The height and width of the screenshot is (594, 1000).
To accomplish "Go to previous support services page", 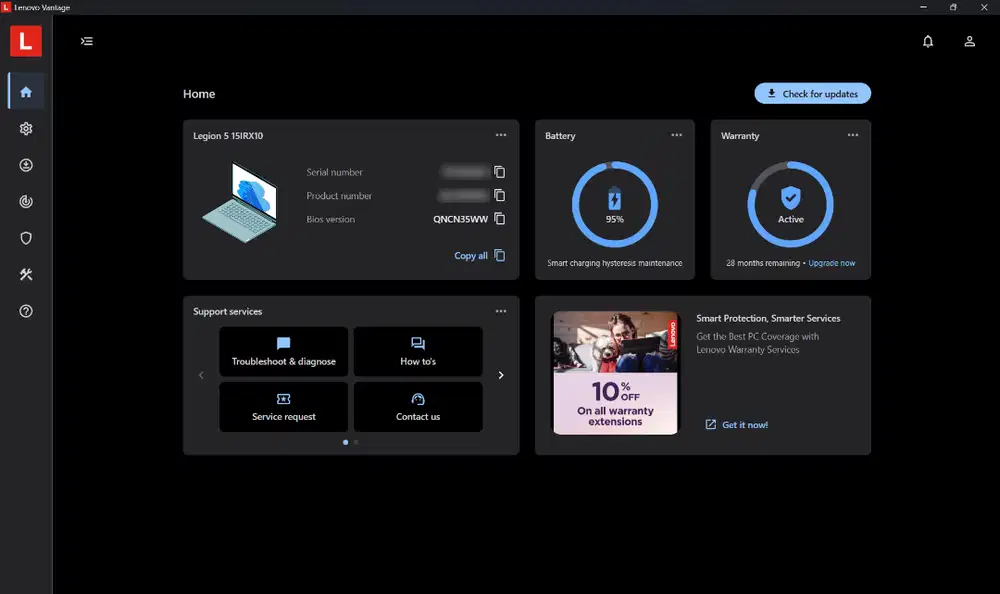I will (202, 375).
